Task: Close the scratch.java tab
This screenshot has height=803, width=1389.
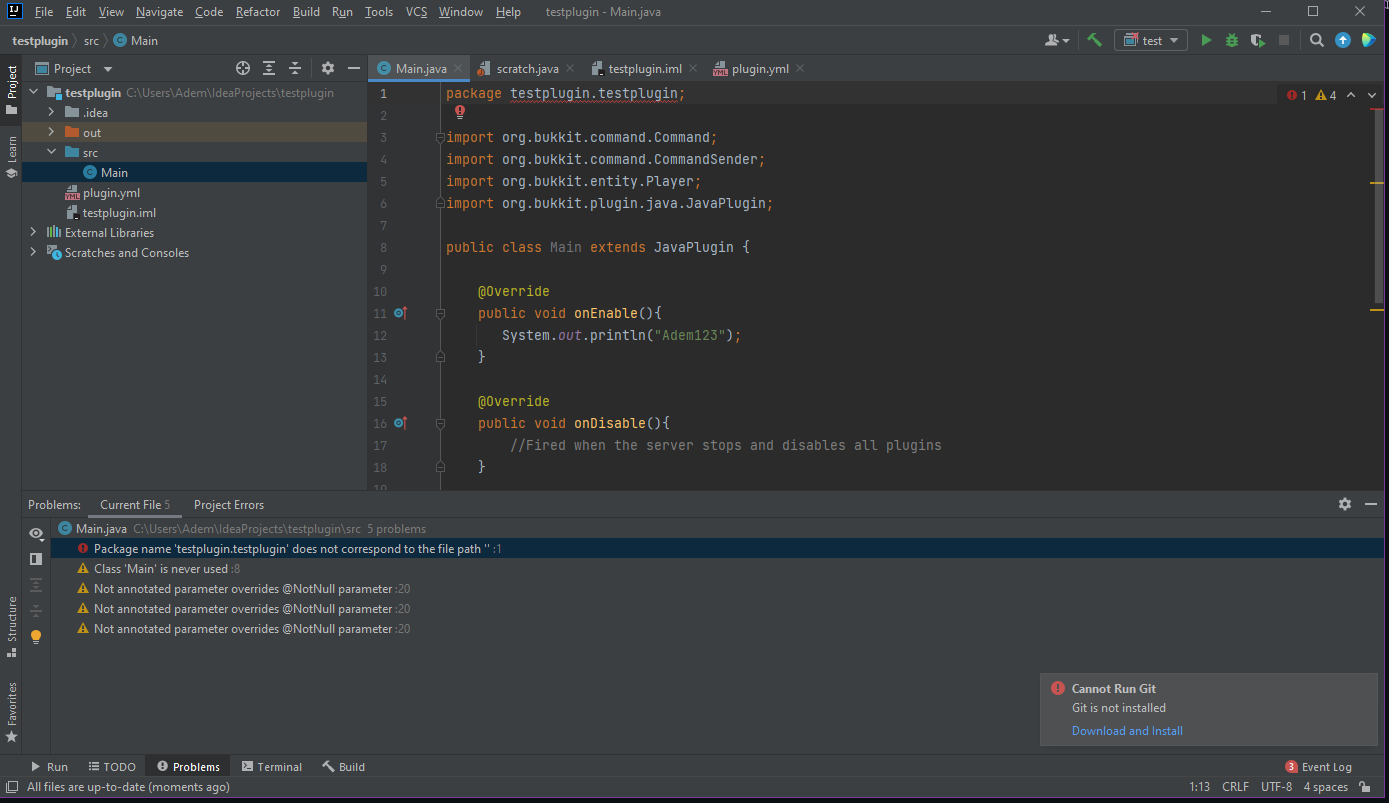Action: (570, 68)
